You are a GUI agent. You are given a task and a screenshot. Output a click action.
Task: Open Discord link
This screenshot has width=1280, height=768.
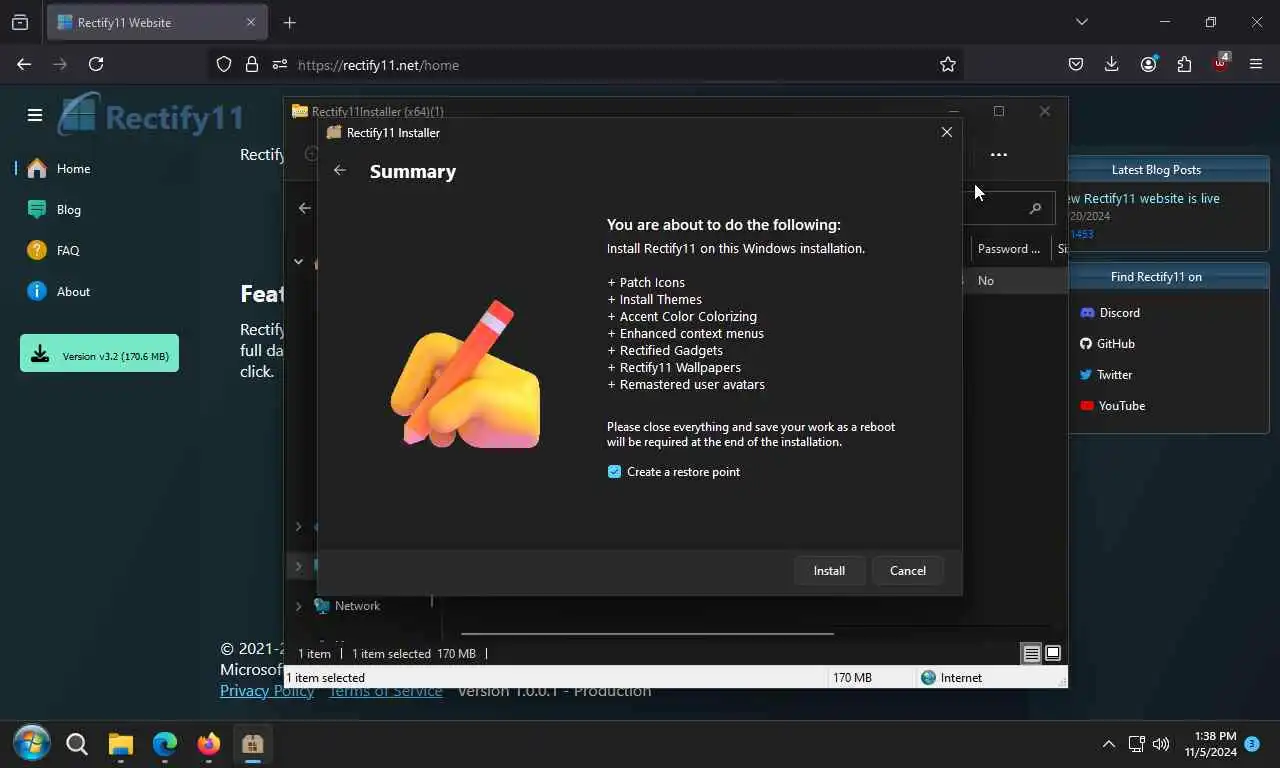coord(1110,312)
